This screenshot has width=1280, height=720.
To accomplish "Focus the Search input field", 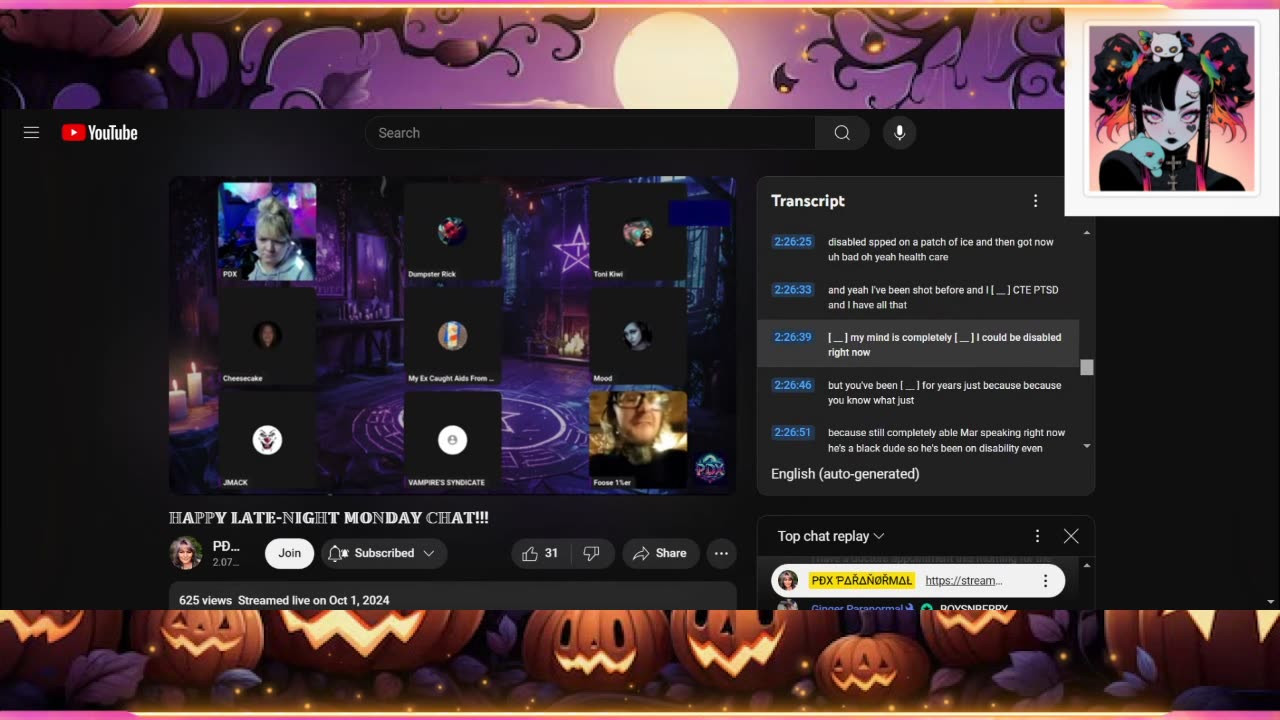I will point(590,133).
